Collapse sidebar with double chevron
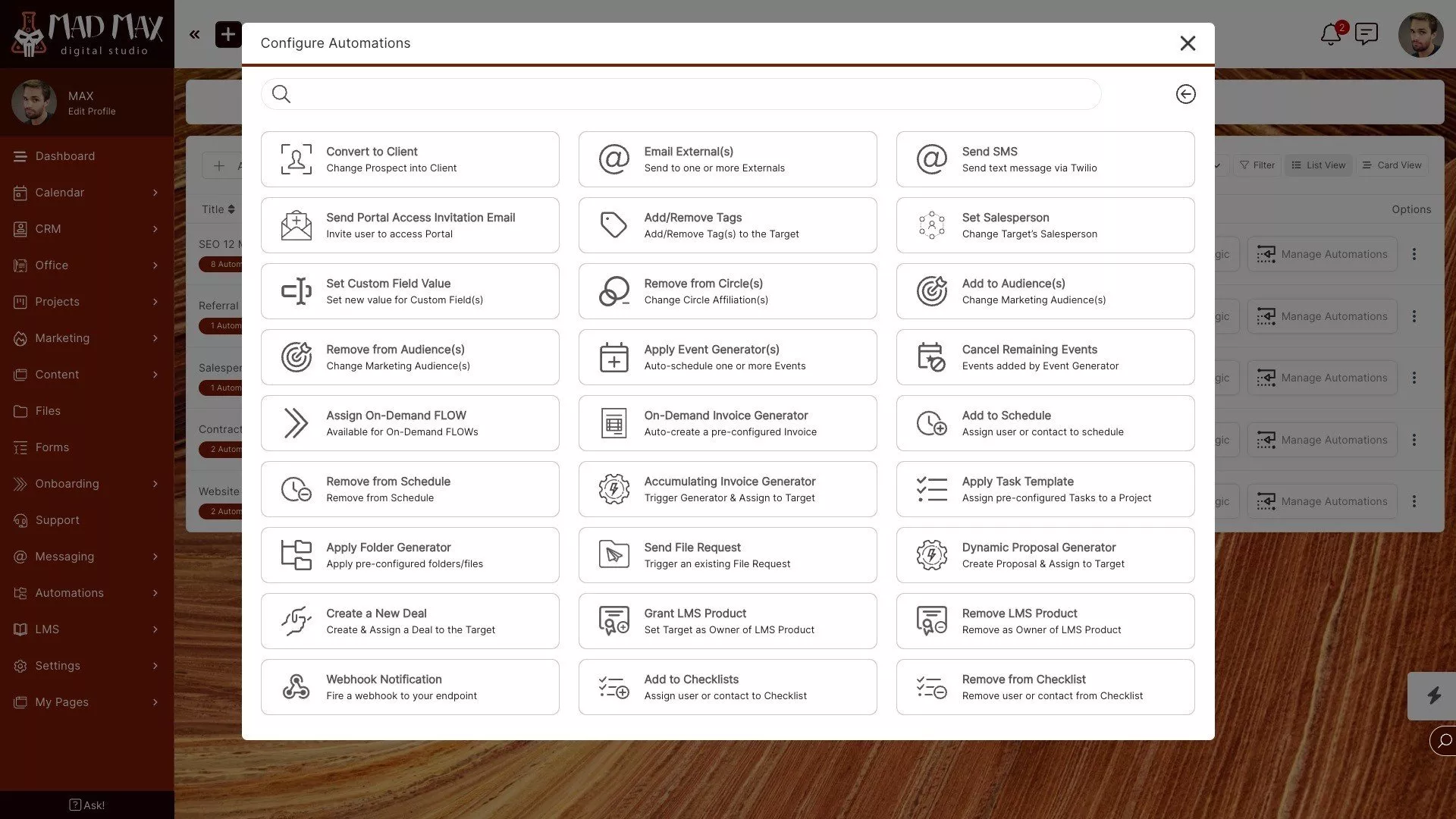1456x819 pixels. (195, 34)
